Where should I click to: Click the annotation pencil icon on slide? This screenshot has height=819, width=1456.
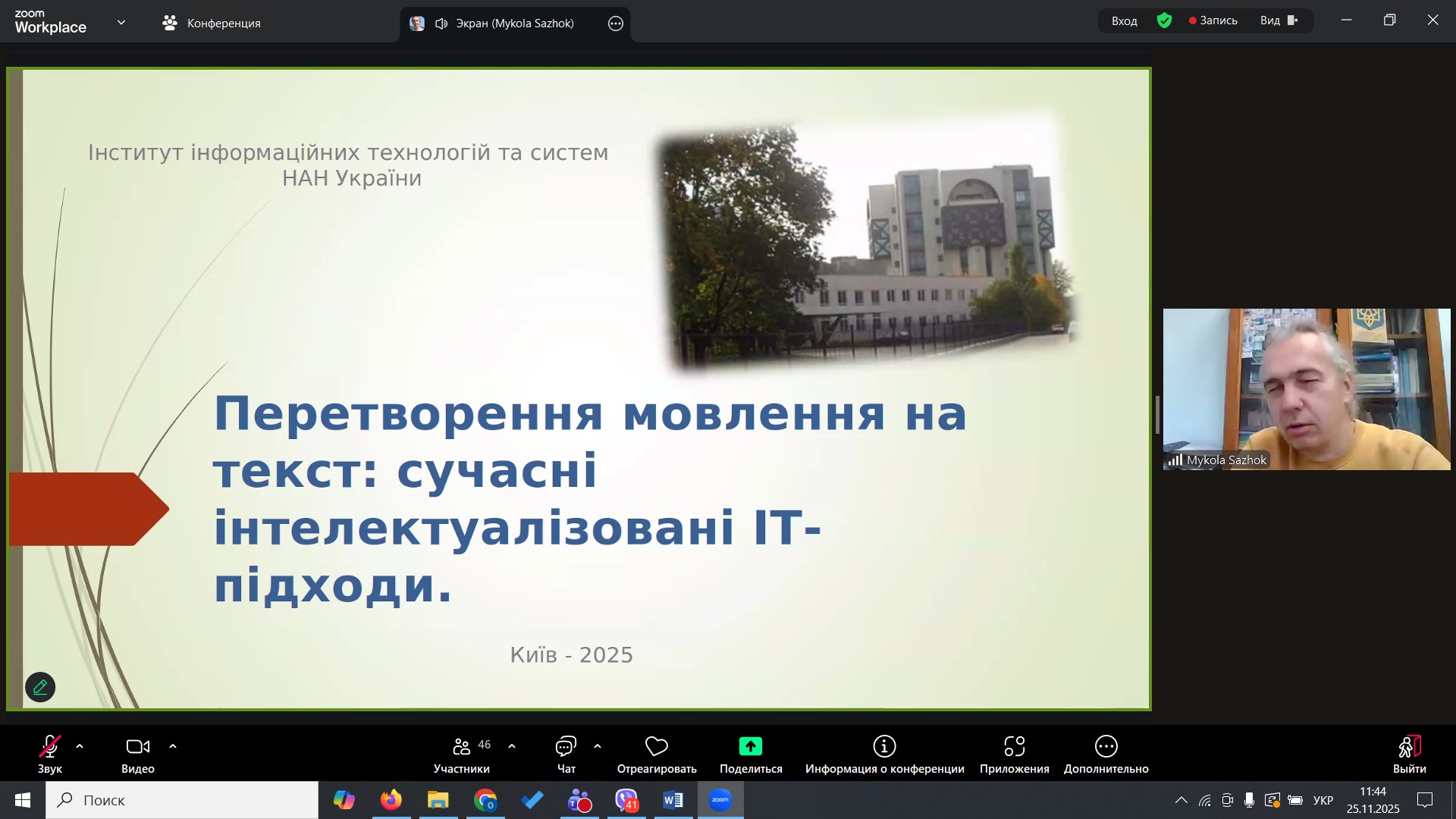(x=40, y=687)
